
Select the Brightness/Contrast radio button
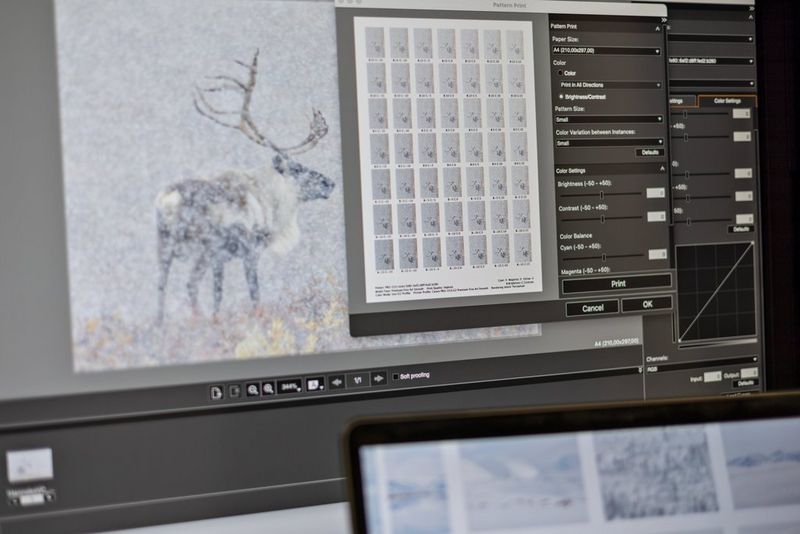coord(561,96)
